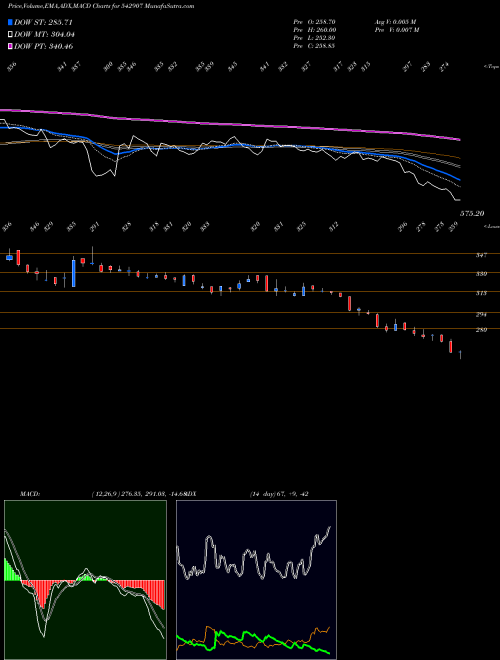Viewport: 500px width, 660px height.
Task: Select the 'DOW PT: 340.46' label
Action: click(x=44, y=46)
